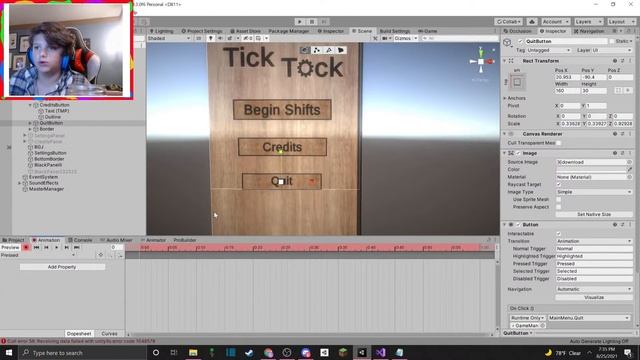640x360 pixels.
Task: Open Runtime Only dropdown in On Click
Action: [528, 318]
